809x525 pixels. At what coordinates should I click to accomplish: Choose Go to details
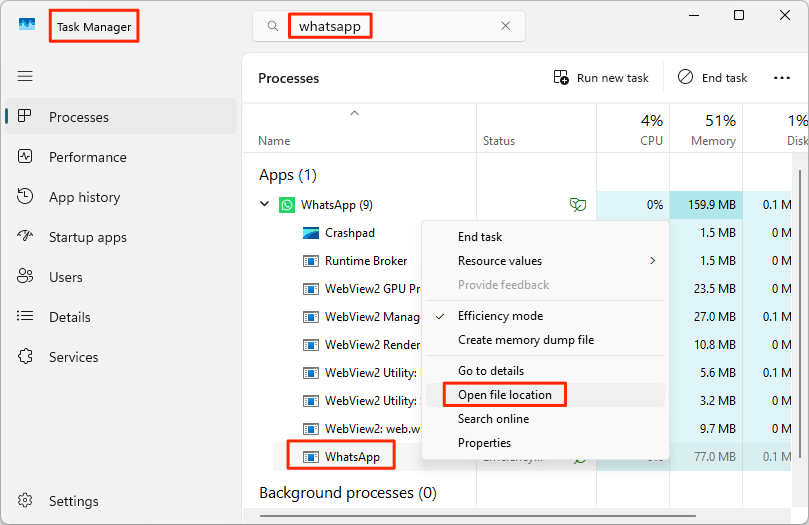coord(545,371)
